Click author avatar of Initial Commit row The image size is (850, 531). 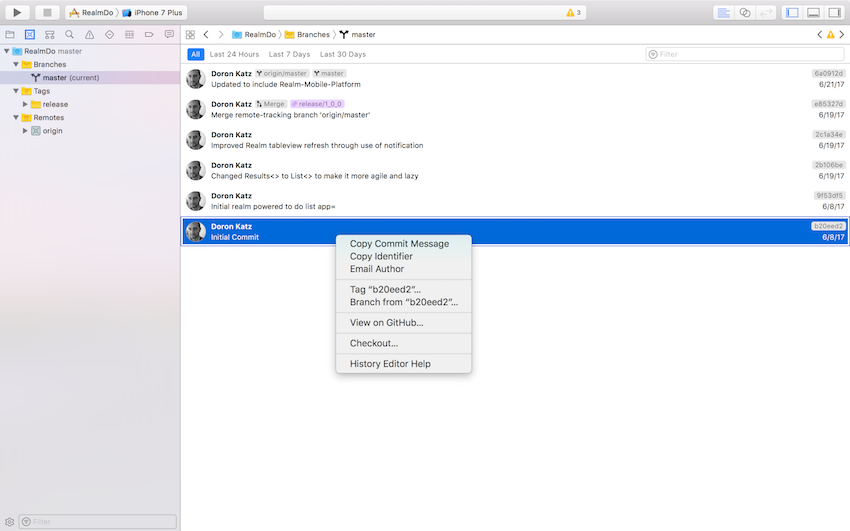pos(196,232)
